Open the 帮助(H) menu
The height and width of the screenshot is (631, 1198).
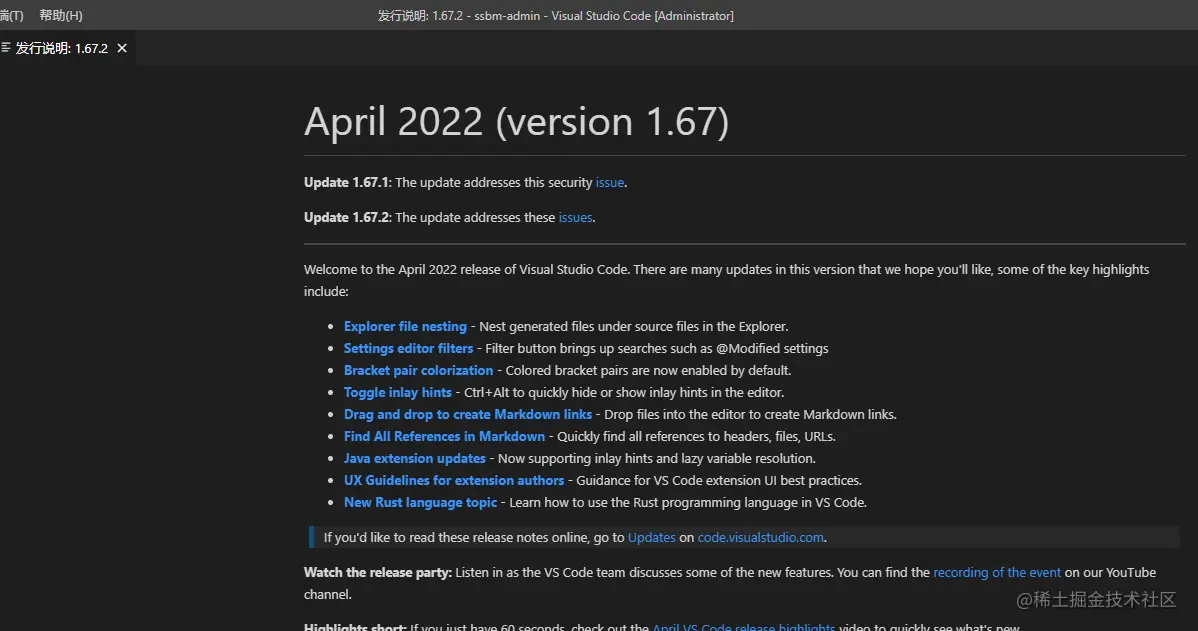point(60,15)
